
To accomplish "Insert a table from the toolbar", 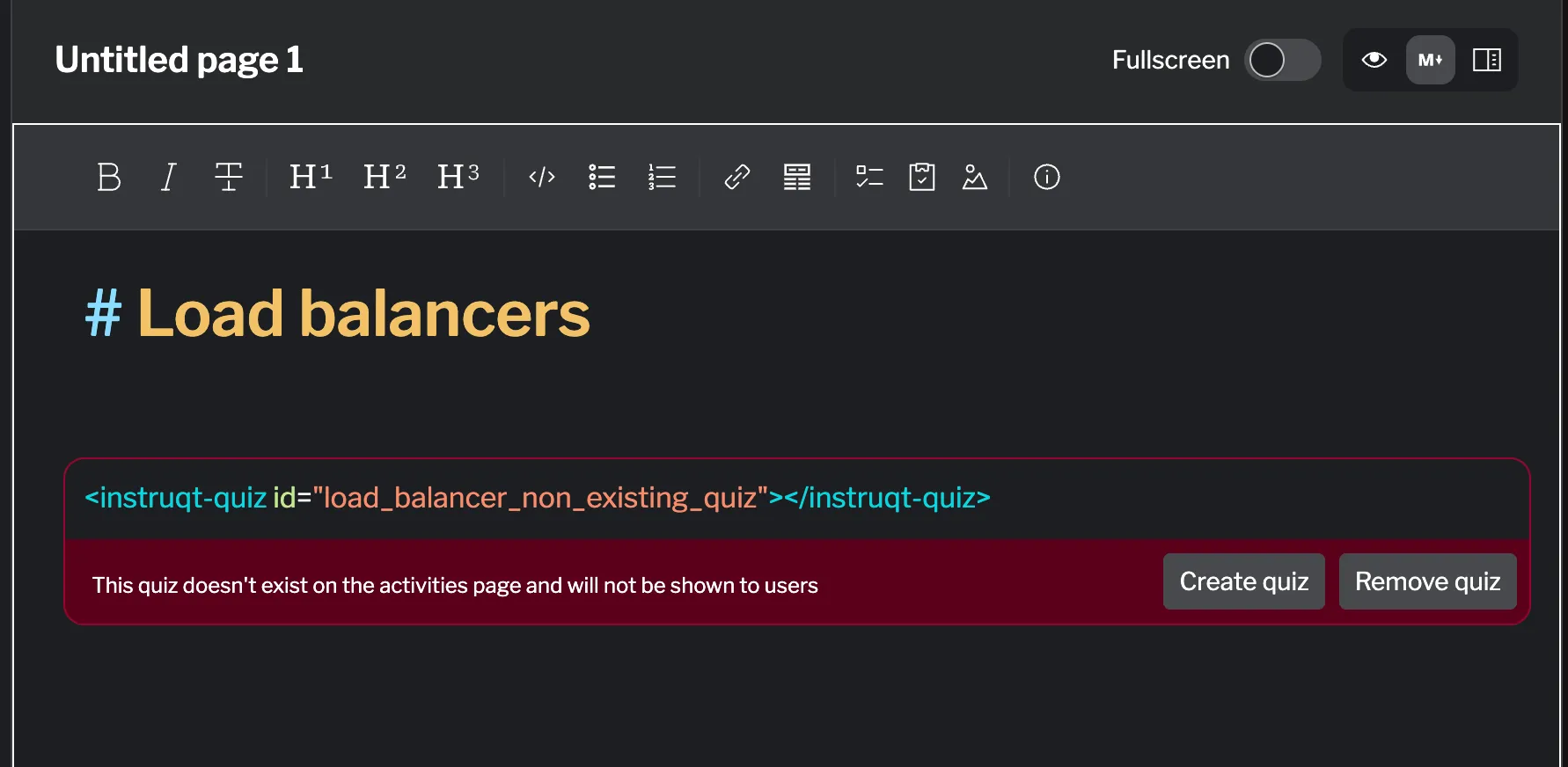I will pos(797,177).
